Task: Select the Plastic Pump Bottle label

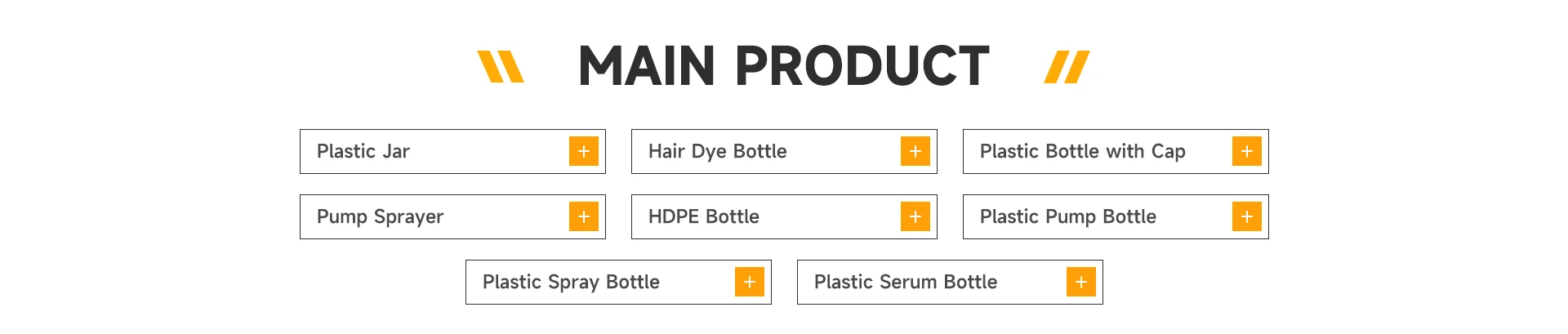Action: point(1067,216)
